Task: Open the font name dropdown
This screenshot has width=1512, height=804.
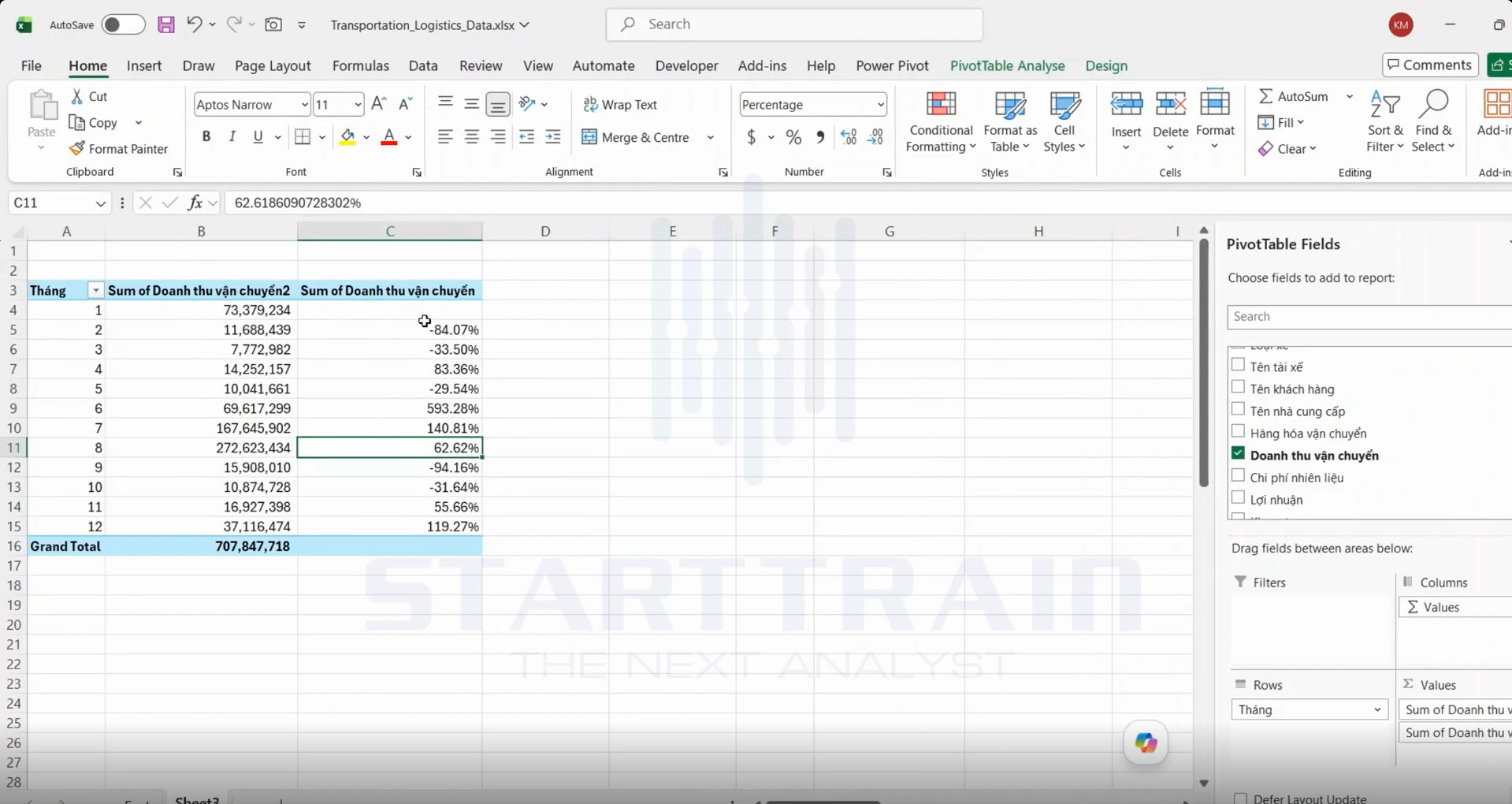Action: (304, 104)
